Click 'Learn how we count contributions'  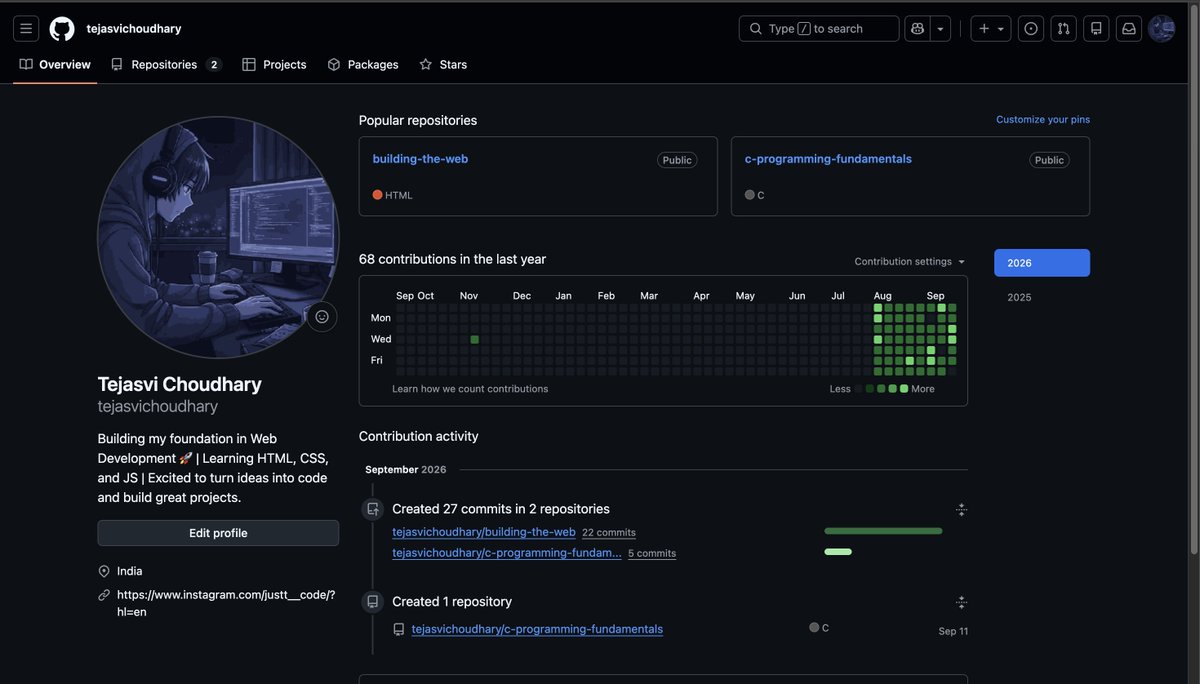click(x=470, y=389)
